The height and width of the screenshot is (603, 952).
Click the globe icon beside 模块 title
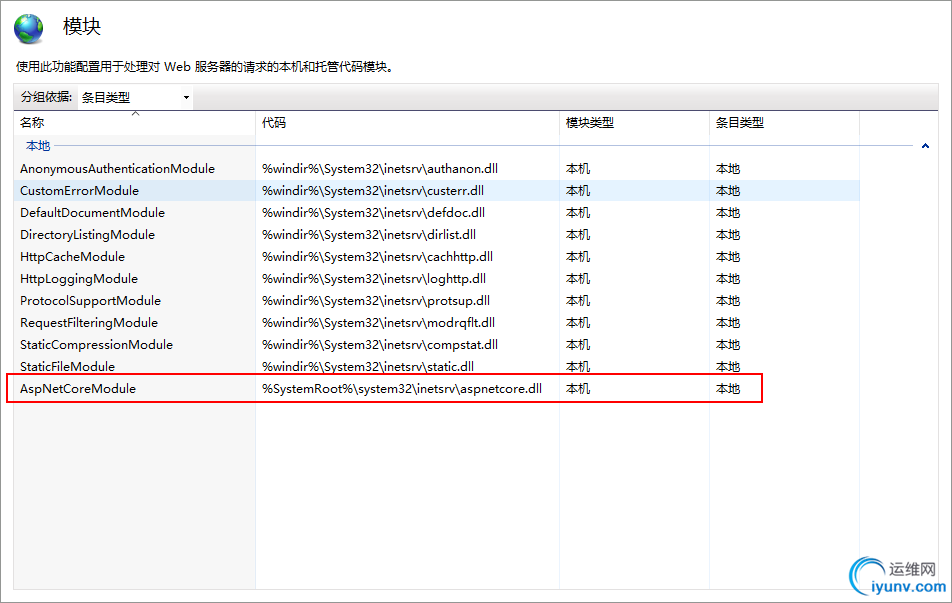pyautogui.click(x=29, y=29)
